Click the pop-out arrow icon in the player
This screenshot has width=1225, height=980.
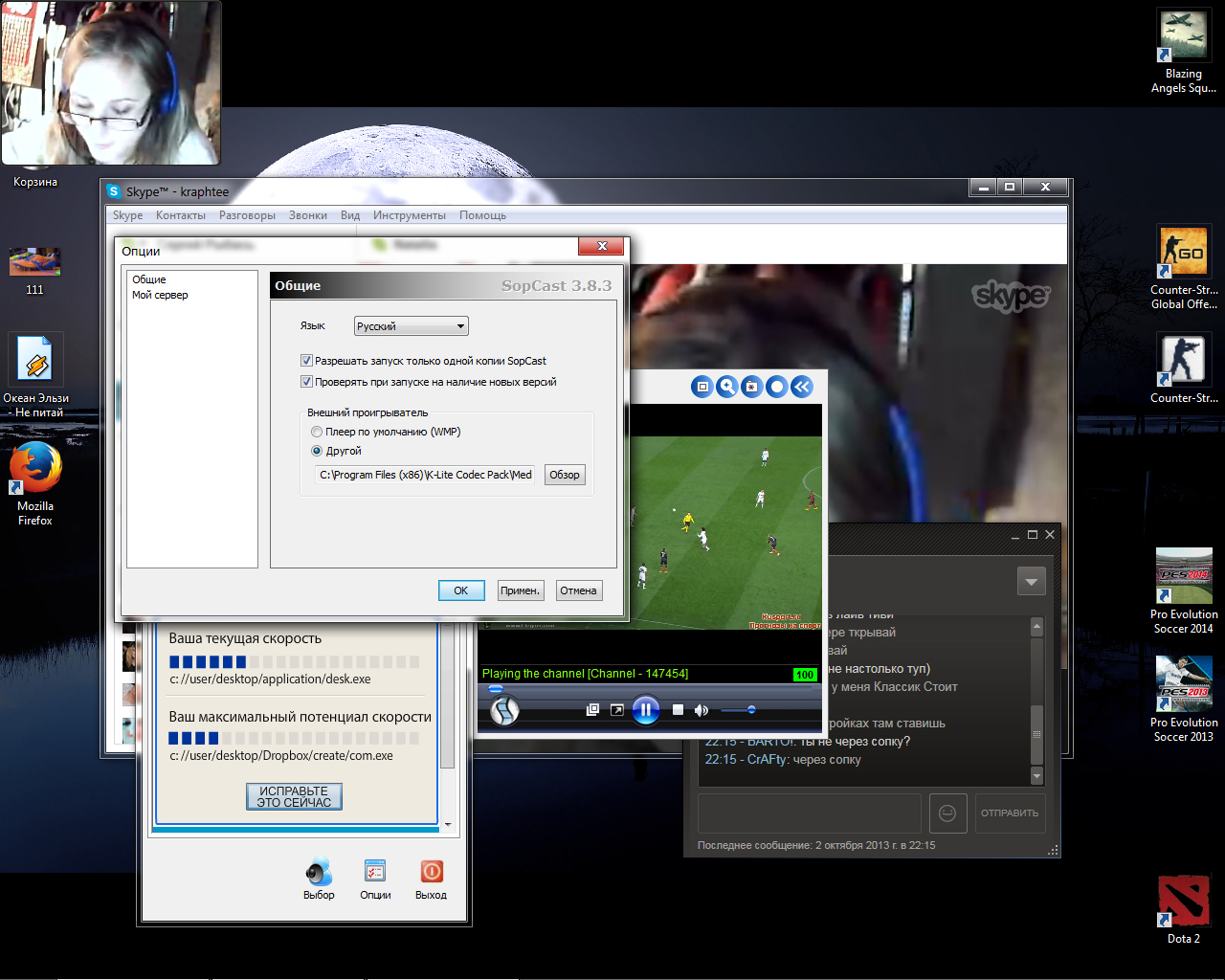pos(617,710)
